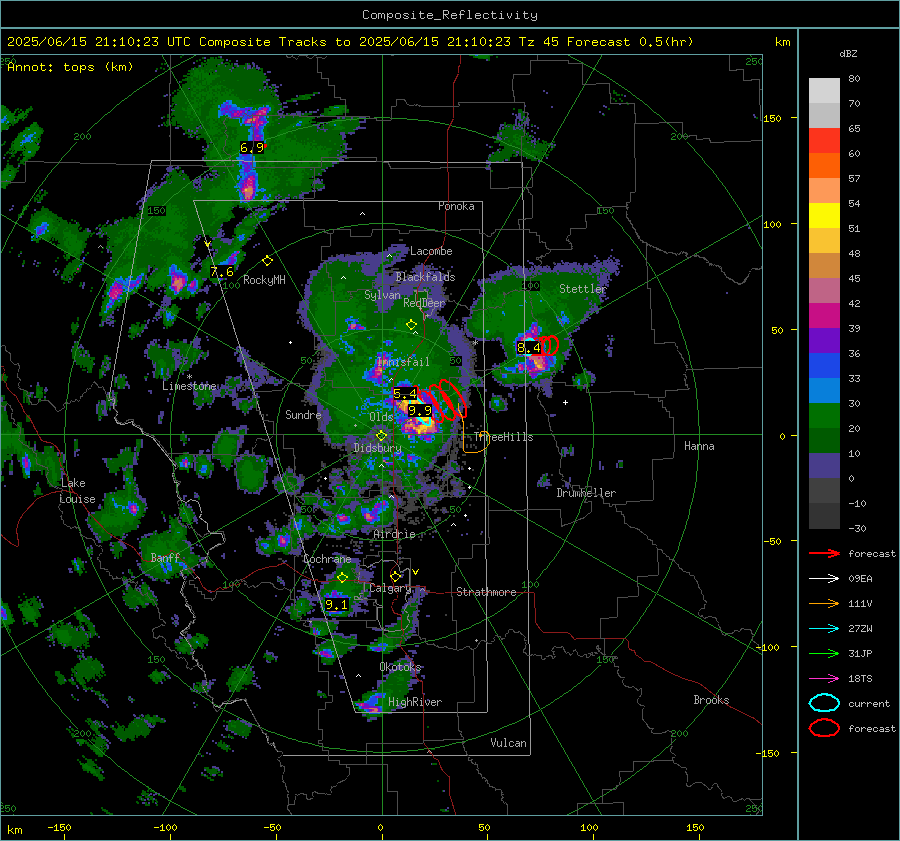Click the 39 dBZ purple color swatch
900x841 pixels.
point(824,341)
